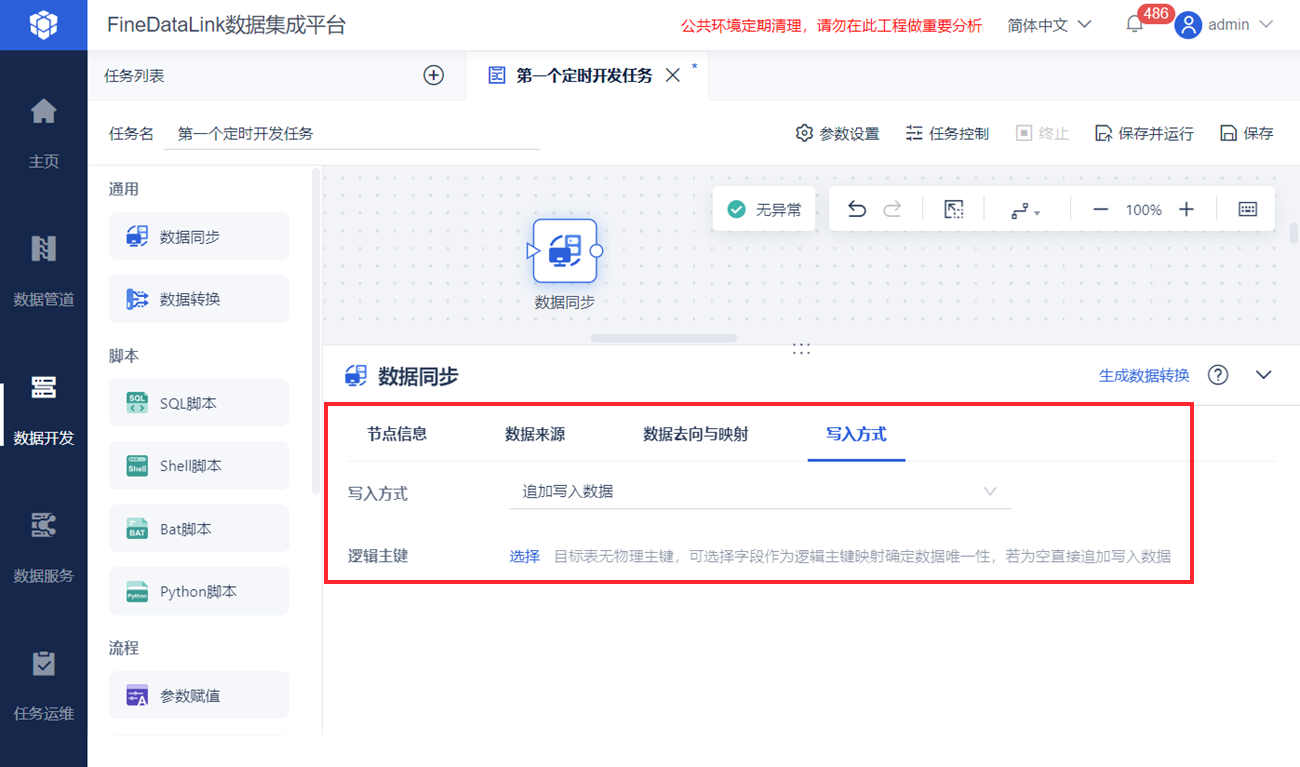Viewport: 1300px width, 767px height.
Task: Click the 通用 category heading
Action: [x=124, y=189]
